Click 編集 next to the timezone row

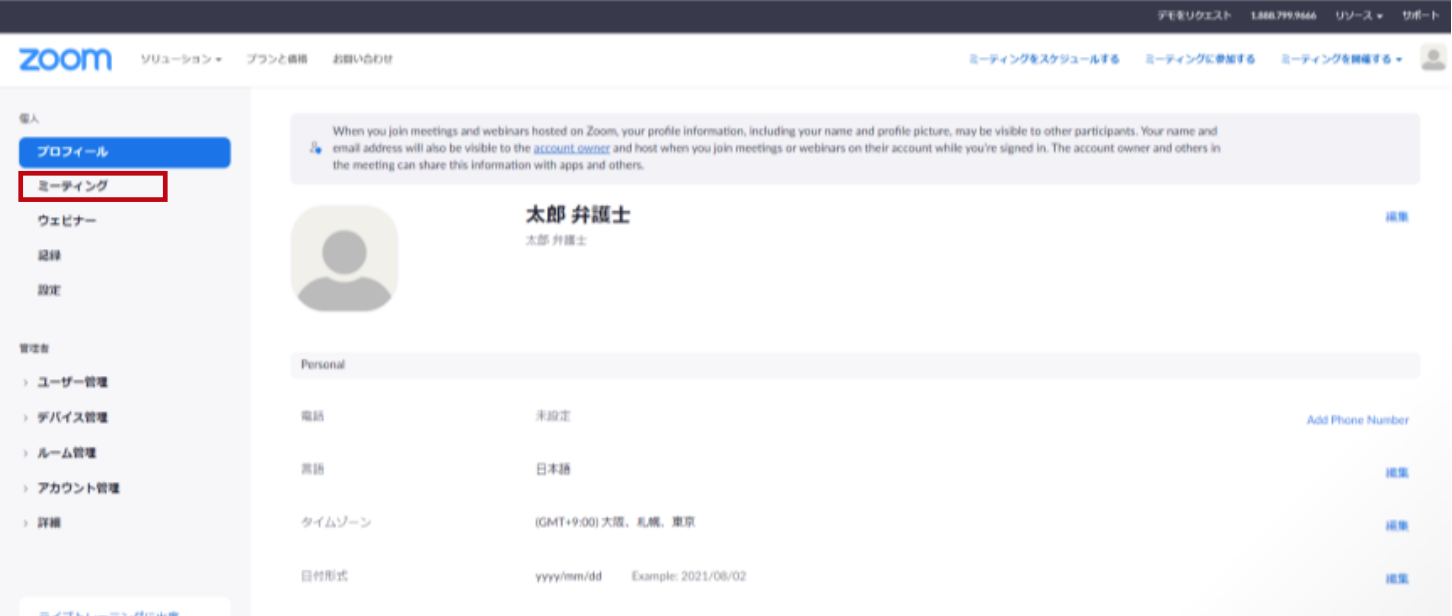(x=1396, y=525)
